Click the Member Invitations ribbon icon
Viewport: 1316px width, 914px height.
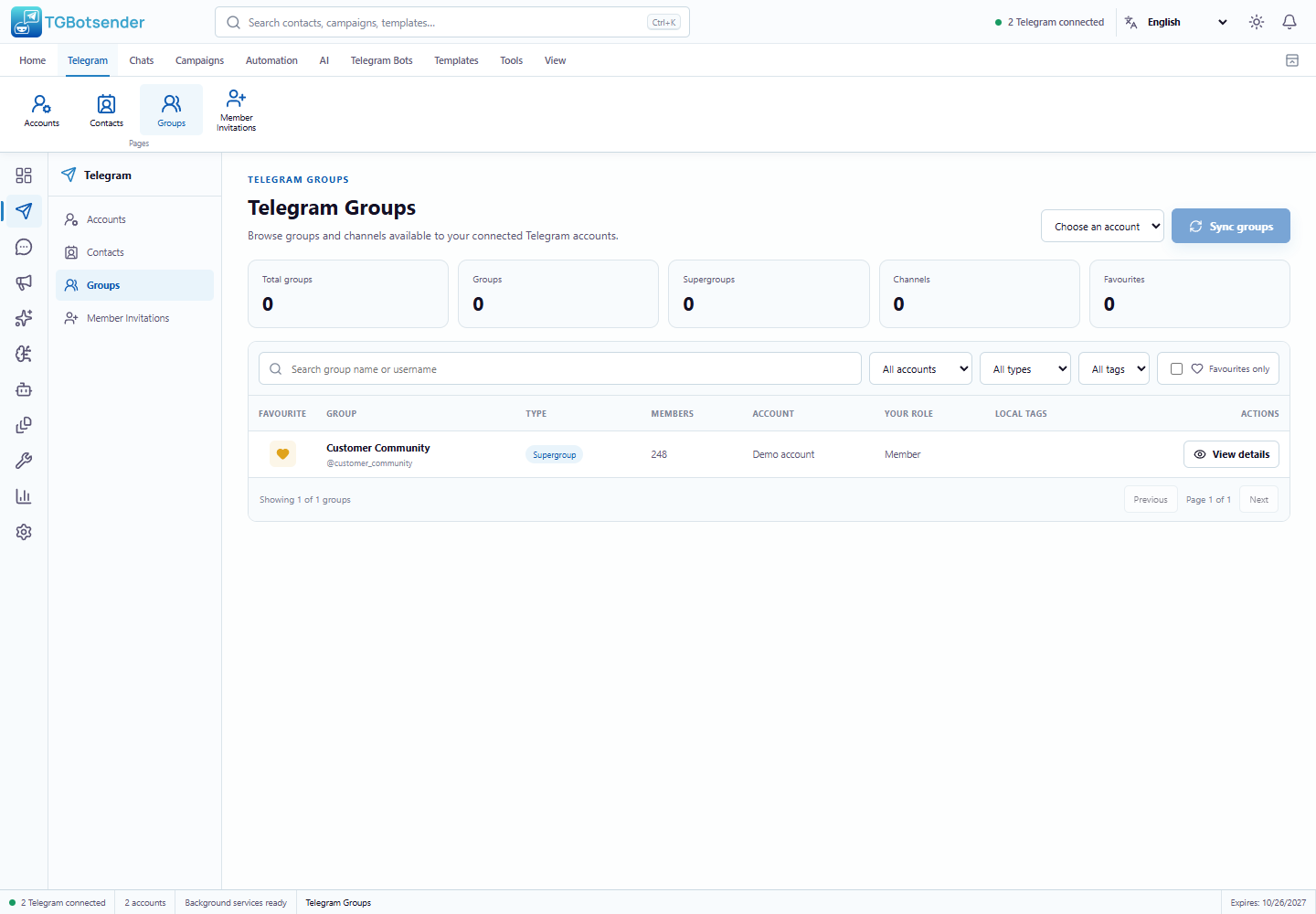pos(237,110)
